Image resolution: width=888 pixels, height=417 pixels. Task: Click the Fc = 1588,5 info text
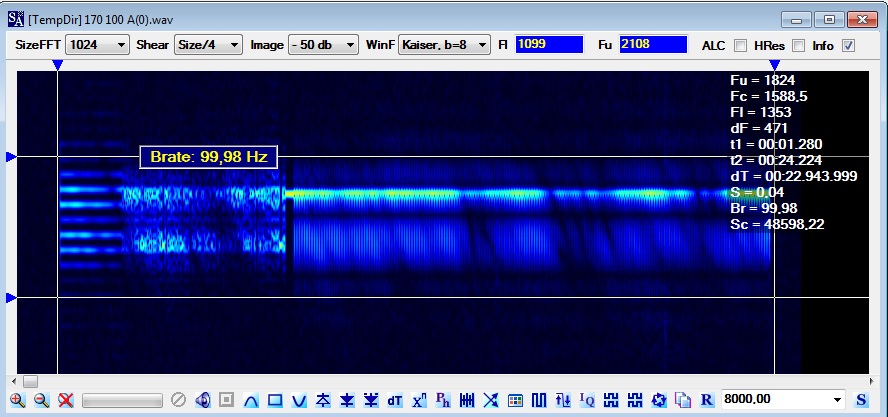(769, 96)
